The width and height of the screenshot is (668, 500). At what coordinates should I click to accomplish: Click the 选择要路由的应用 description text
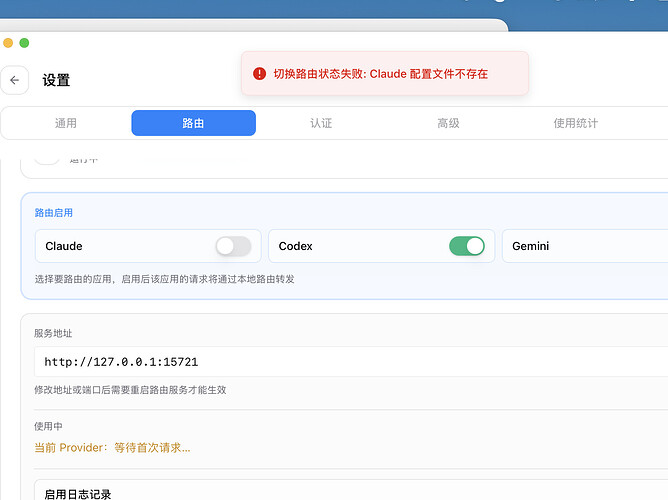click(164, 279)
